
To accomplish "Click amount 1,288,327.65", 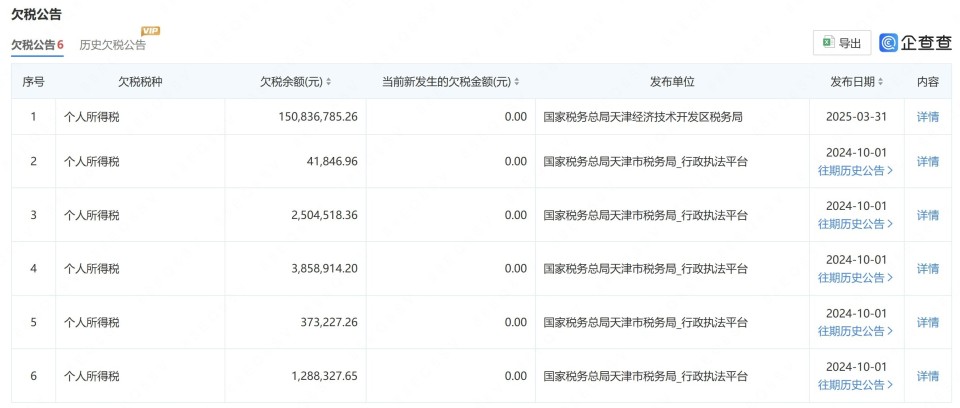I will (x=324, y=376).
